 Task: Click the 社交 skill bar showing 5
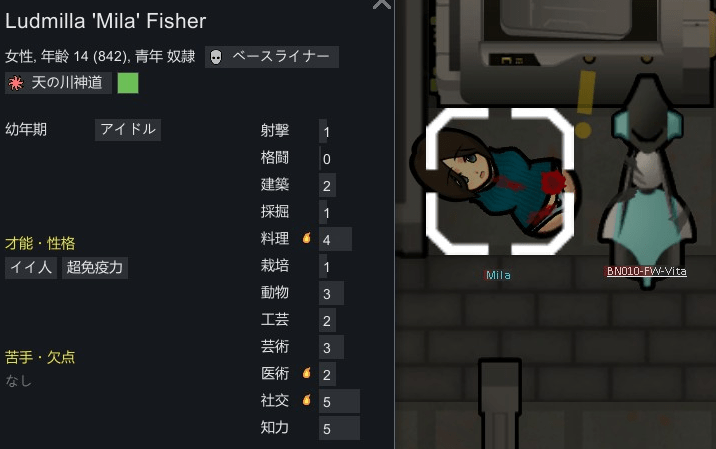(339, 401)
